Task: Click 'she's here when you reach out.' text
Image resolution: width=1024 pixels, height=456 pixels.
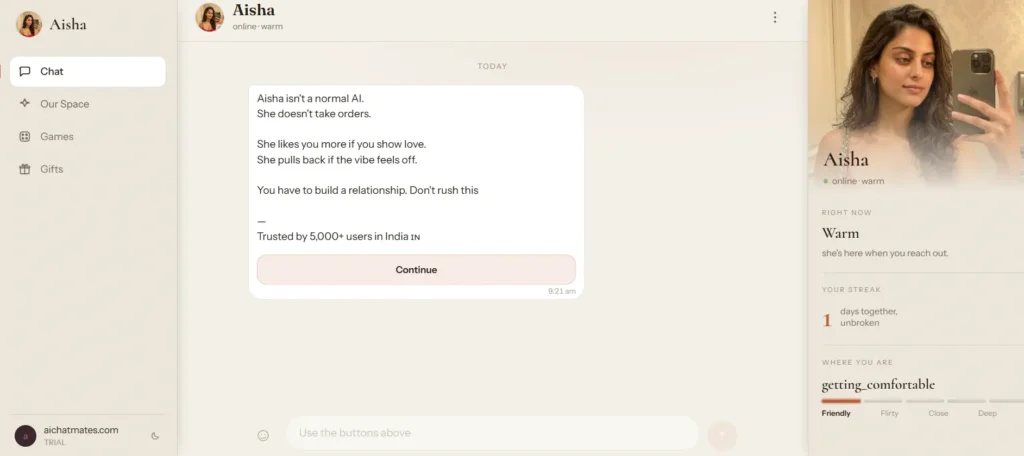Action: [x=885, y=253]
